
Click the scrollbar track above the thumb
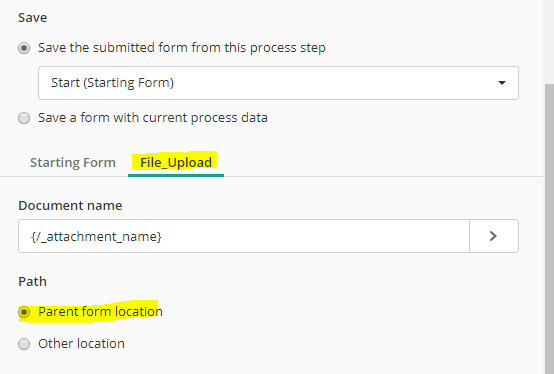pyautogui.click(x=549, y=42)
